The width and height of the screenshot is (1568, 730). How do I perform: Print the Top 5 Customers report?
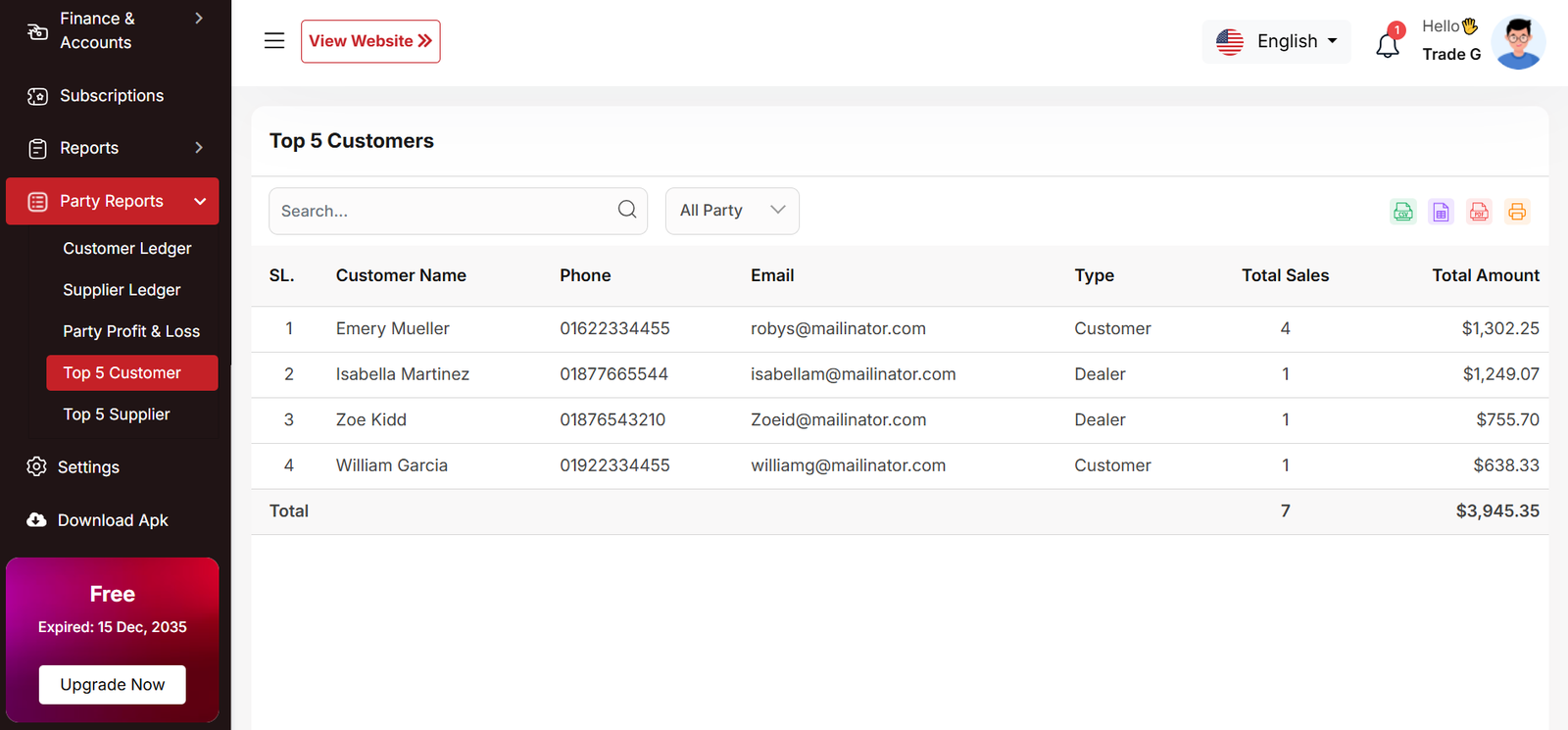1517,212
